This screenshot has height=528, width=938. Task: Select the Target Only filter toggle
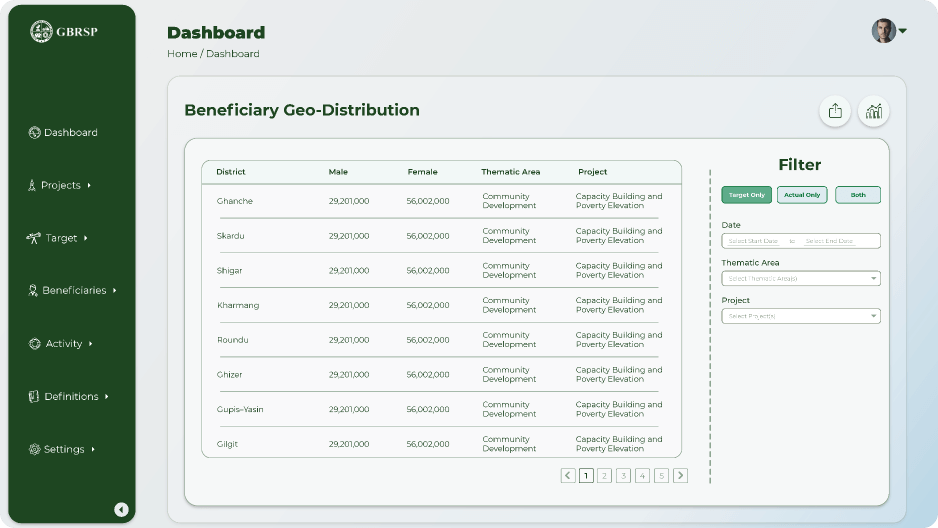(x=746, y=195)
